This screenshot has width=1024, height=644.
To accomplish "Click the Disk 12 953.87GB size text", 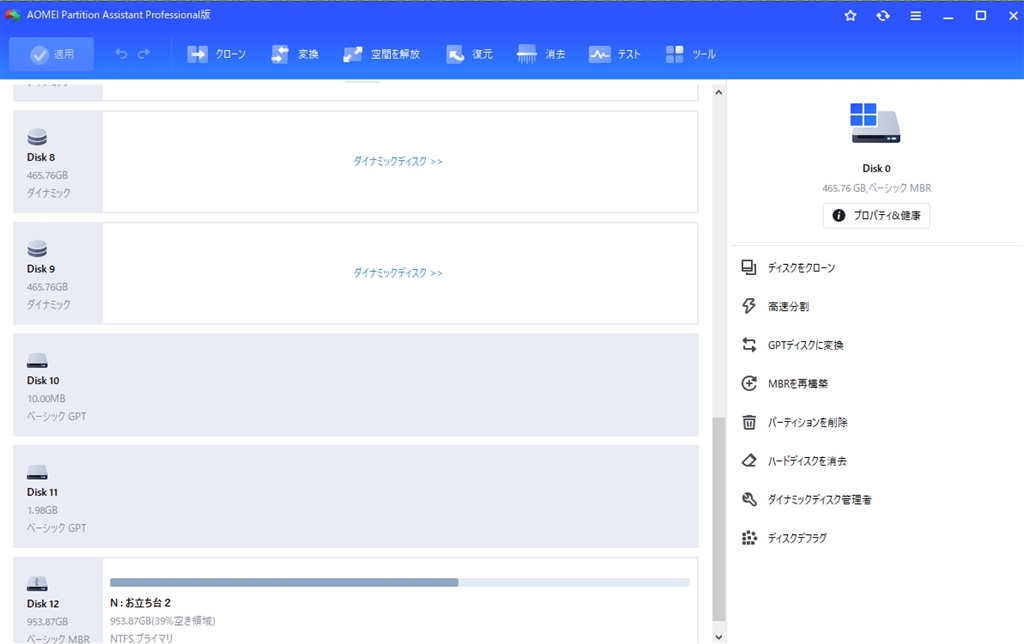I will 47,622.
